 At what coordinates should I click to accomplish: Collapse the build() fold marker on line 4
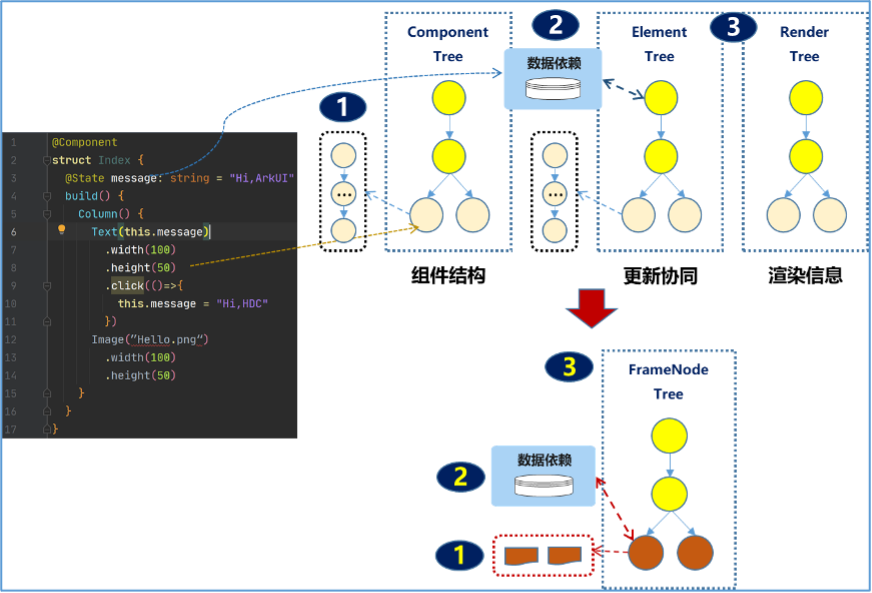click(47, 196)
